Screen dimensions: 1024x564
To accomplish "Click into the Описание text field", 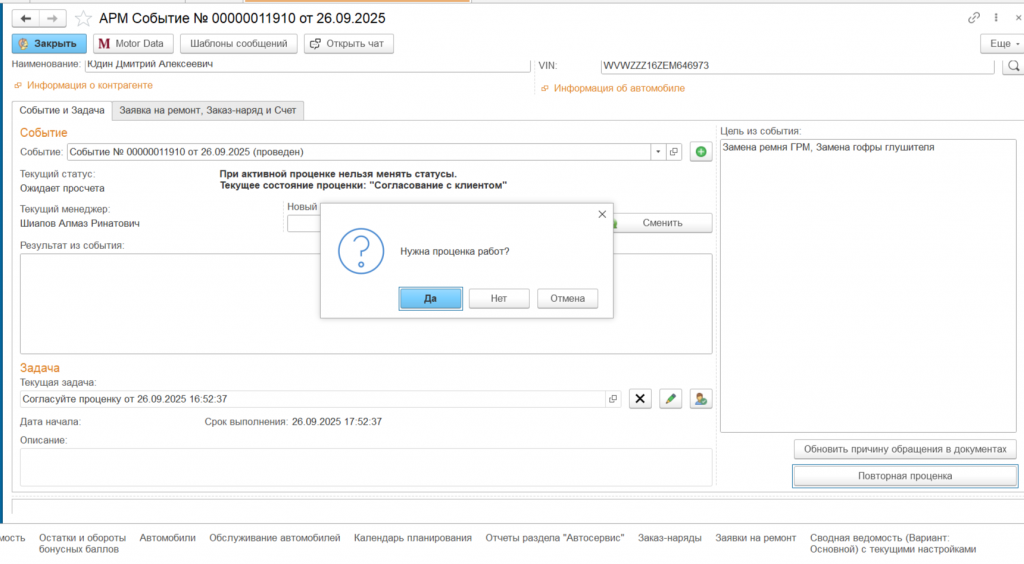I will tap(365, 467).
